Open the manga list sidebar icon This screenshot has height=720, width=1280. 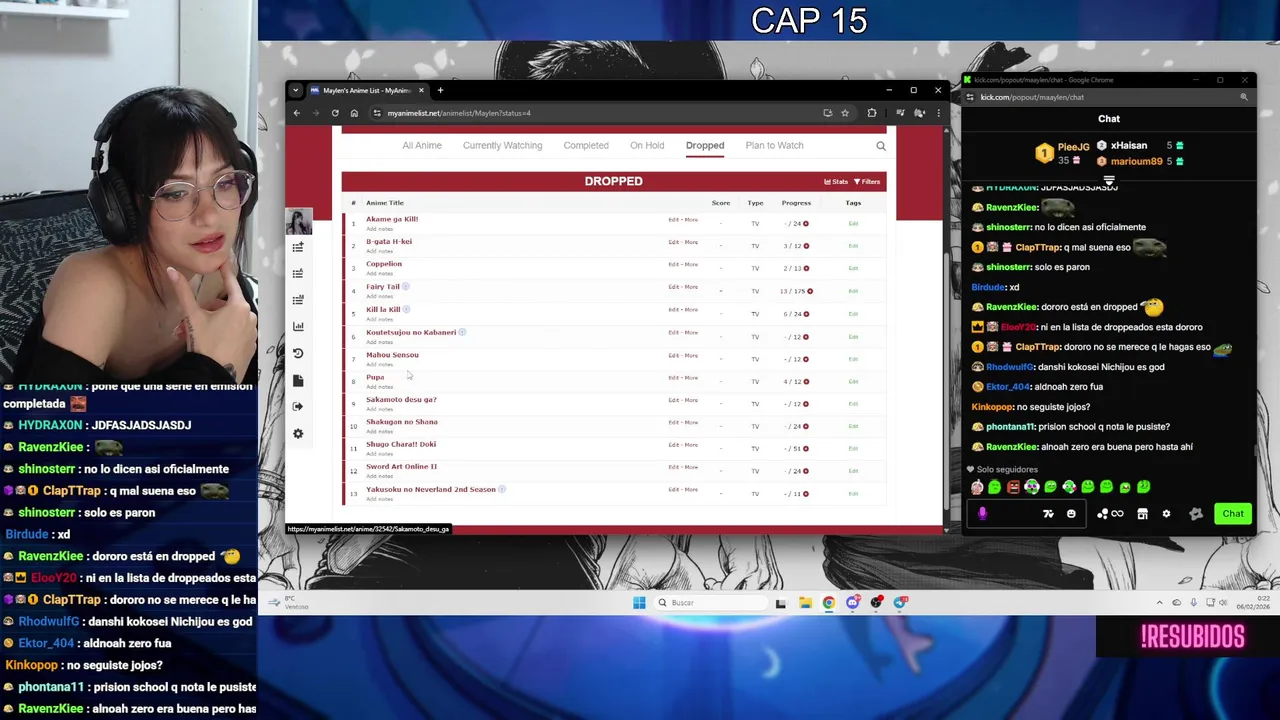point(298,300)
